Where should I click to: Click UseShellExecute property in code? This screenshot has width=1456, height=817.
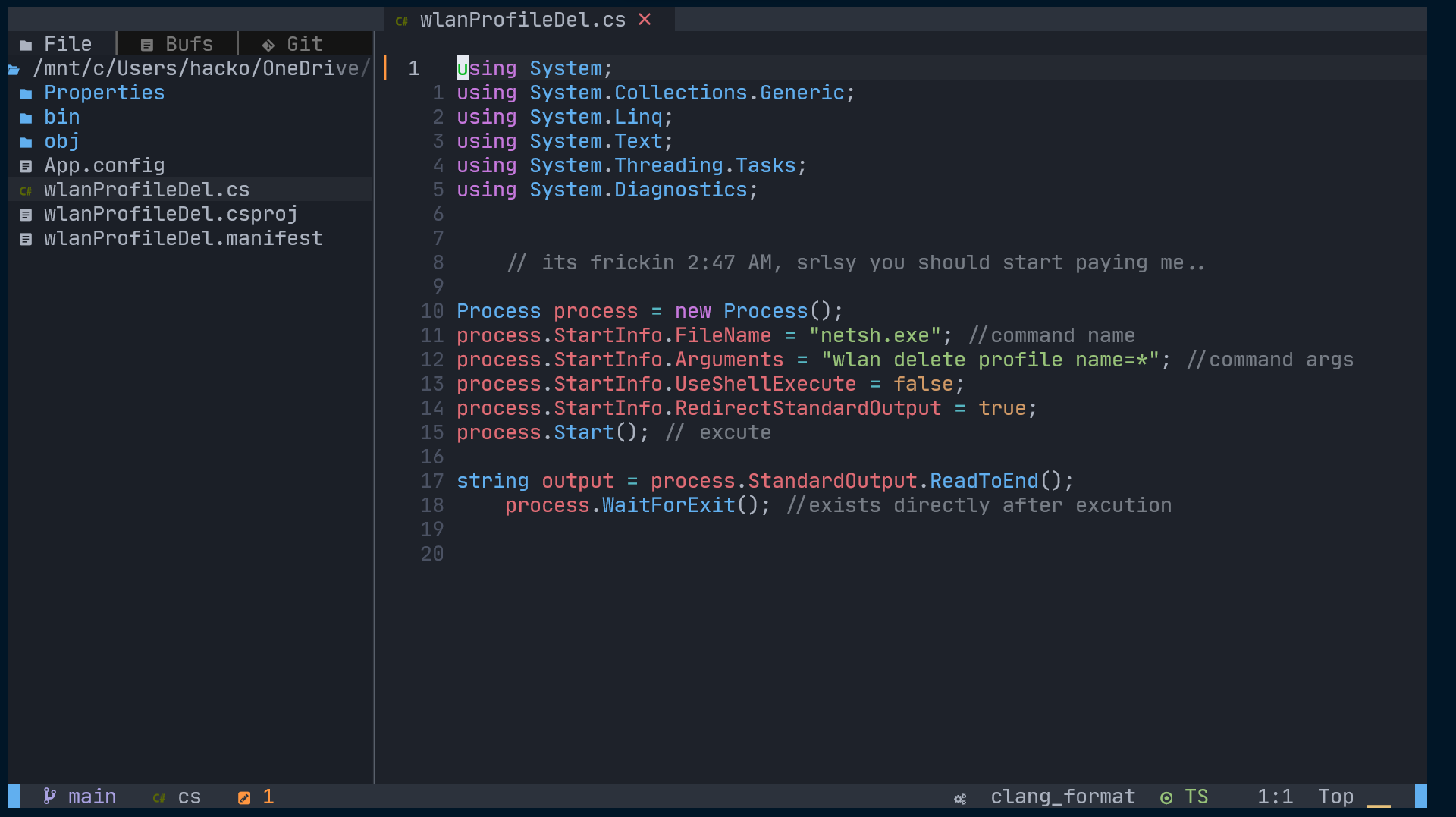click(765, 384)
